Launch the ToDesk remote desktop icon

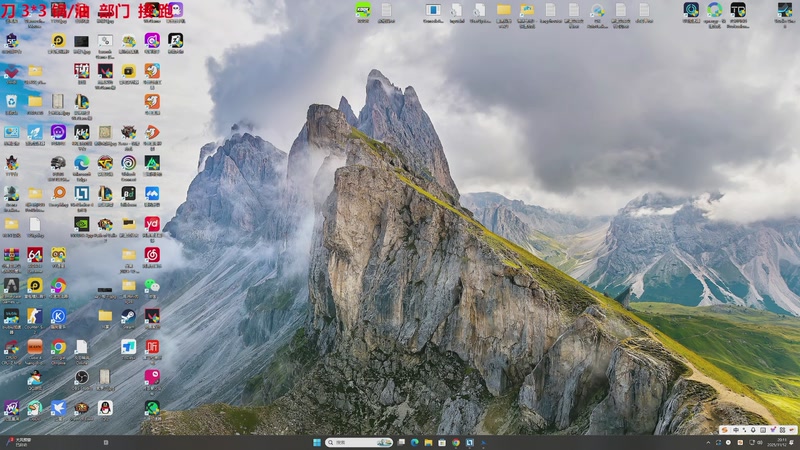coord(129,346)
